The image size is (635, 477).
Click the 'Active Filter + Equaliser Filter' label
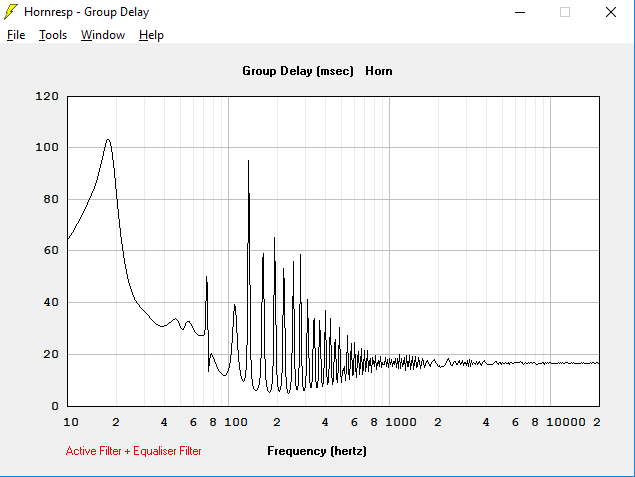click(133, 451)
